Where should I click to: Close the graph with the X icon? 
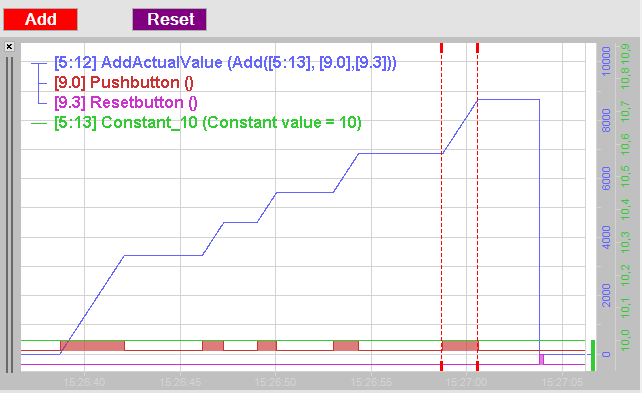[9, 47]
